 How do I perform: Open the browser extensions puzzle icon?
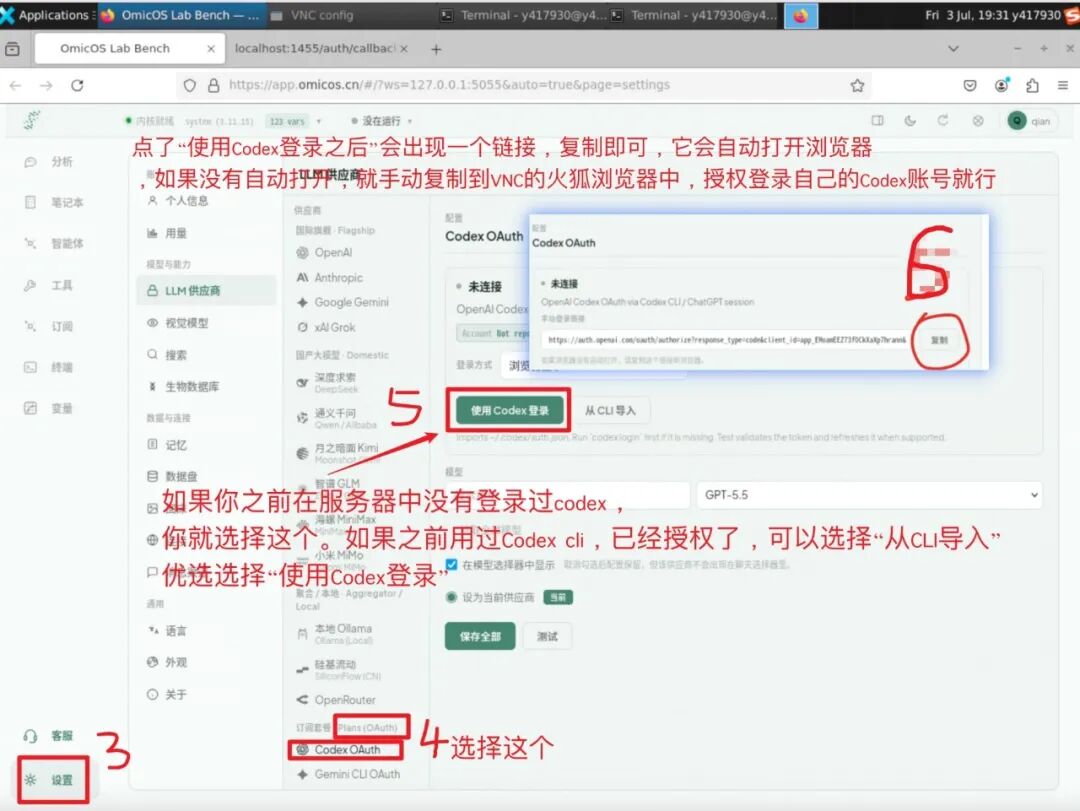(x=1032, y=85)
